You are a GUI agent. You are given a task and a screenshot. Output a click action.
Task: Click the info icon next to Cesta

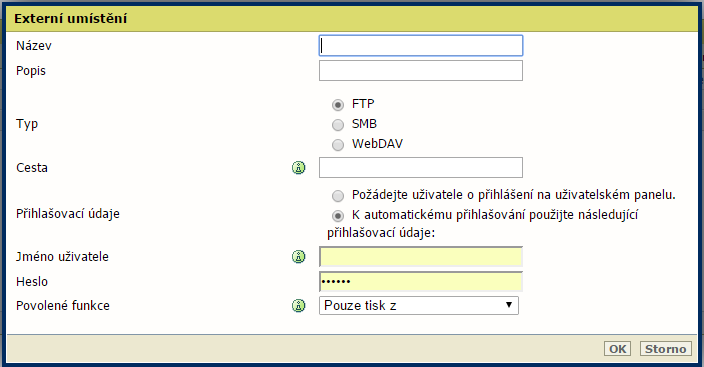pyautogui.click(x=299, y=168)
